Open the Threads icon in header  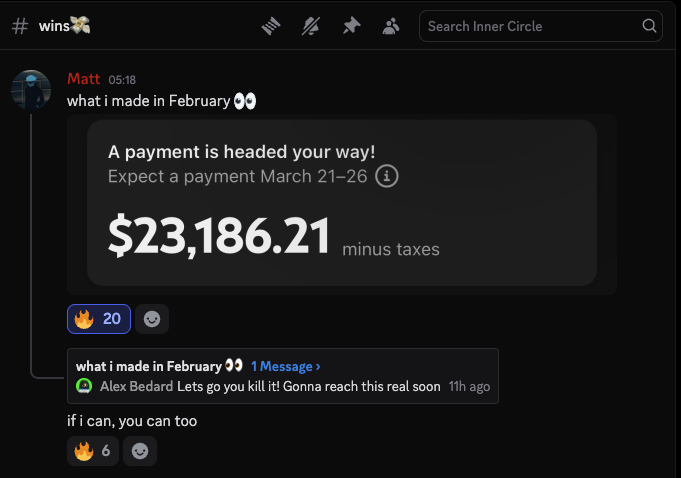(272, 26)
